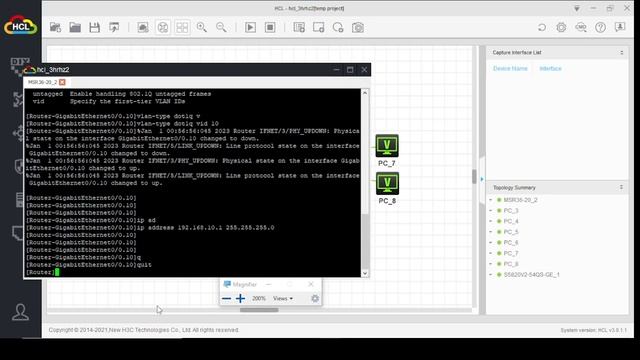Expand PC_6 in Topology Summary
The width and height of the screenshot is (640, 360).
[x=491, y=242]
